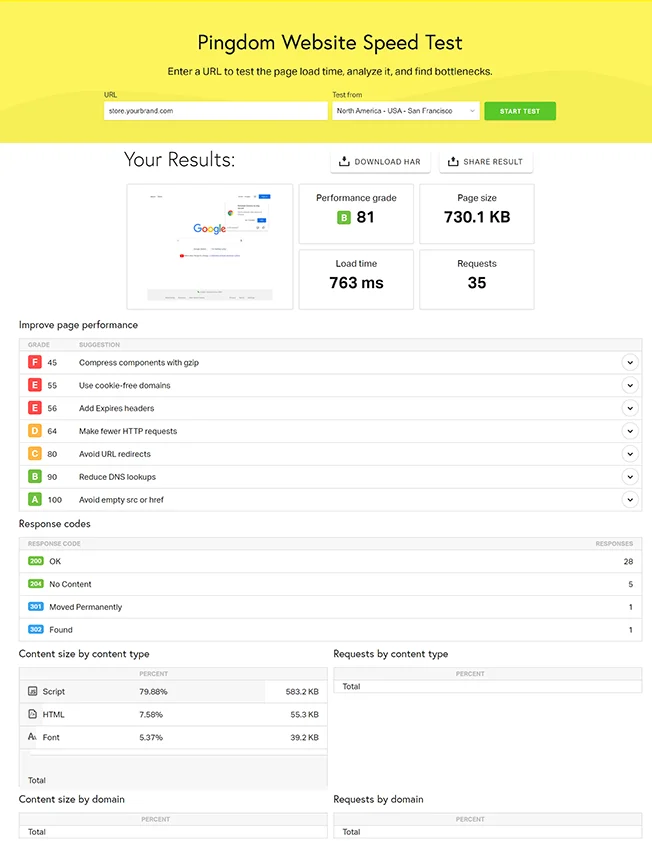This screenshot has height=841, width=652.
Task: Click the 200 response code badge
Action: (36, 561)
